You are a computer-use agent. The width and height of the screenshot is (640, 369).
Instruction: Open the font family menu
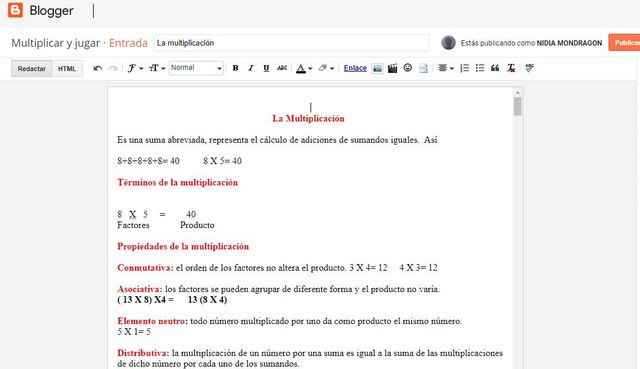click(135, 68)
